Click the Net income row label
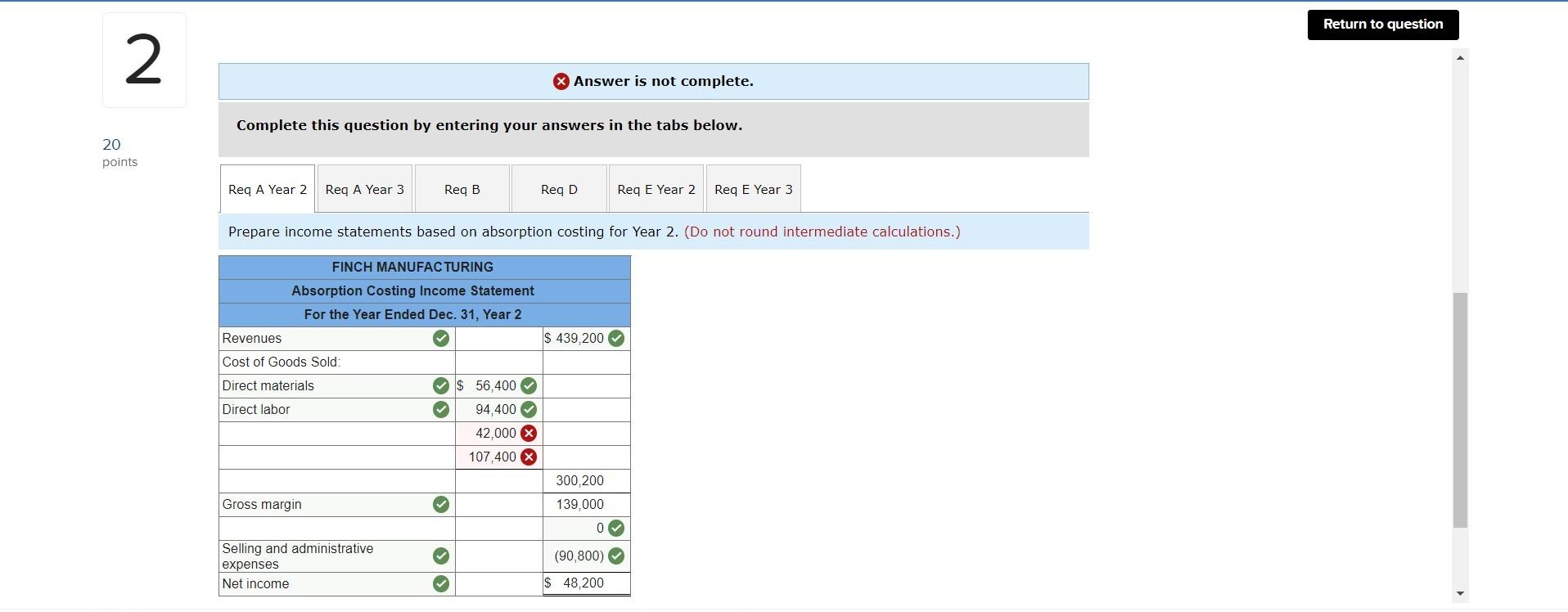 click(255, 584)
